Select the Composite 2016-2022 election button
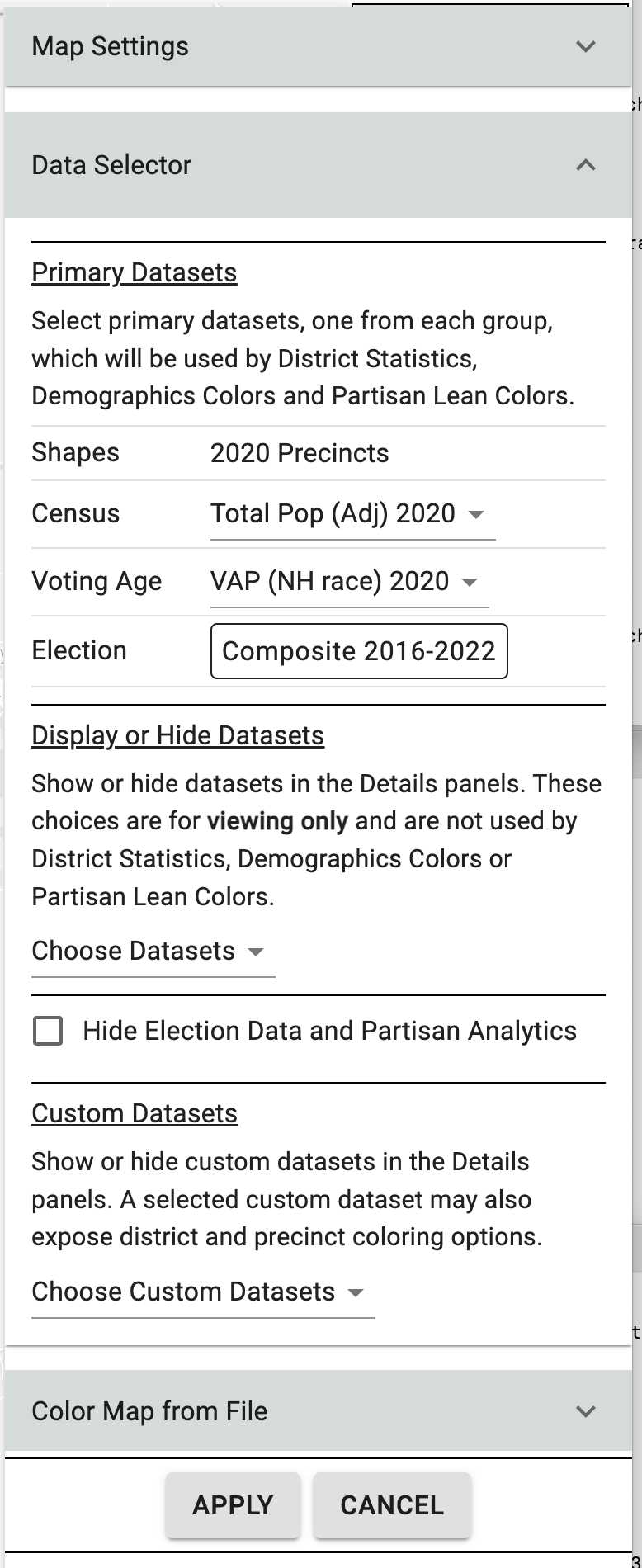 (358, 651)
